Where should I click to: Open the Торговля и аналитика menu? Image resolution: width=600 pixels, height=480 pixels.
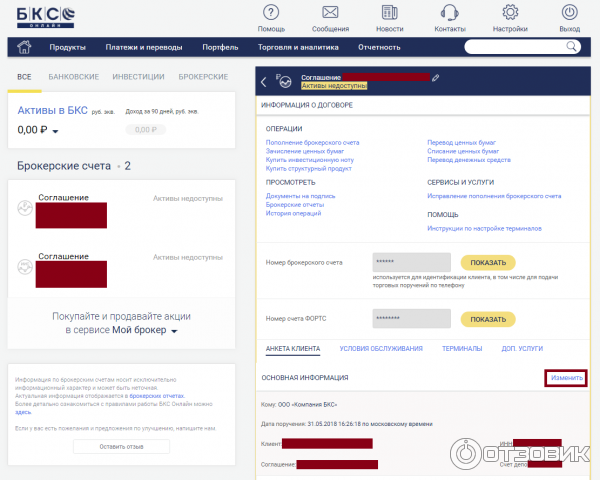coord(299,47)
